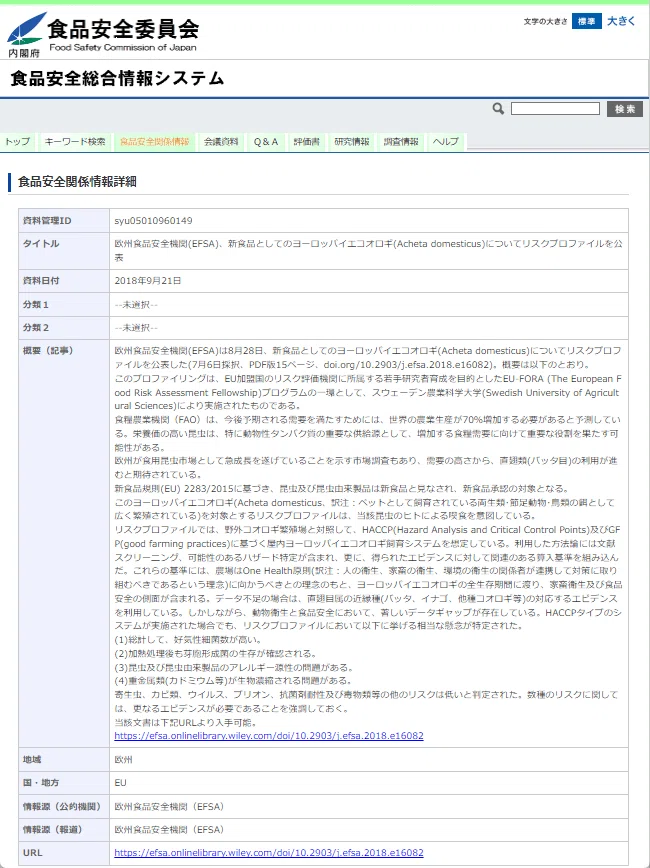Click the 資料日付 label cell
The width and height of the screenshot is (650, 868).
64,281
